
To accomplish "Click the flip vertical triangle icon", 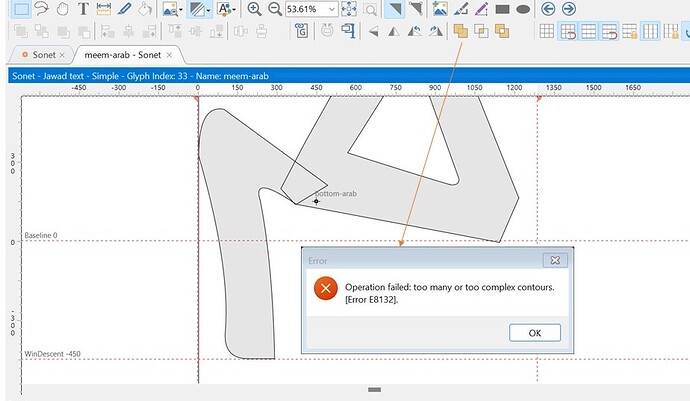I will [x=394, y=32].
